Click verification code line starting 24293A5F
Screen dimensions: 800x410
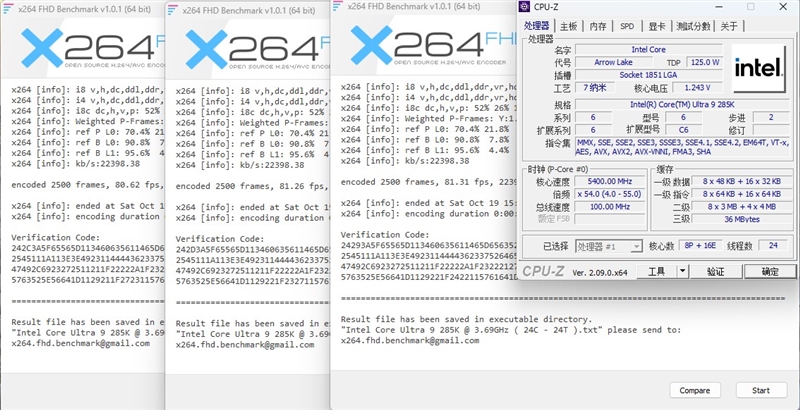coord(429,245)
